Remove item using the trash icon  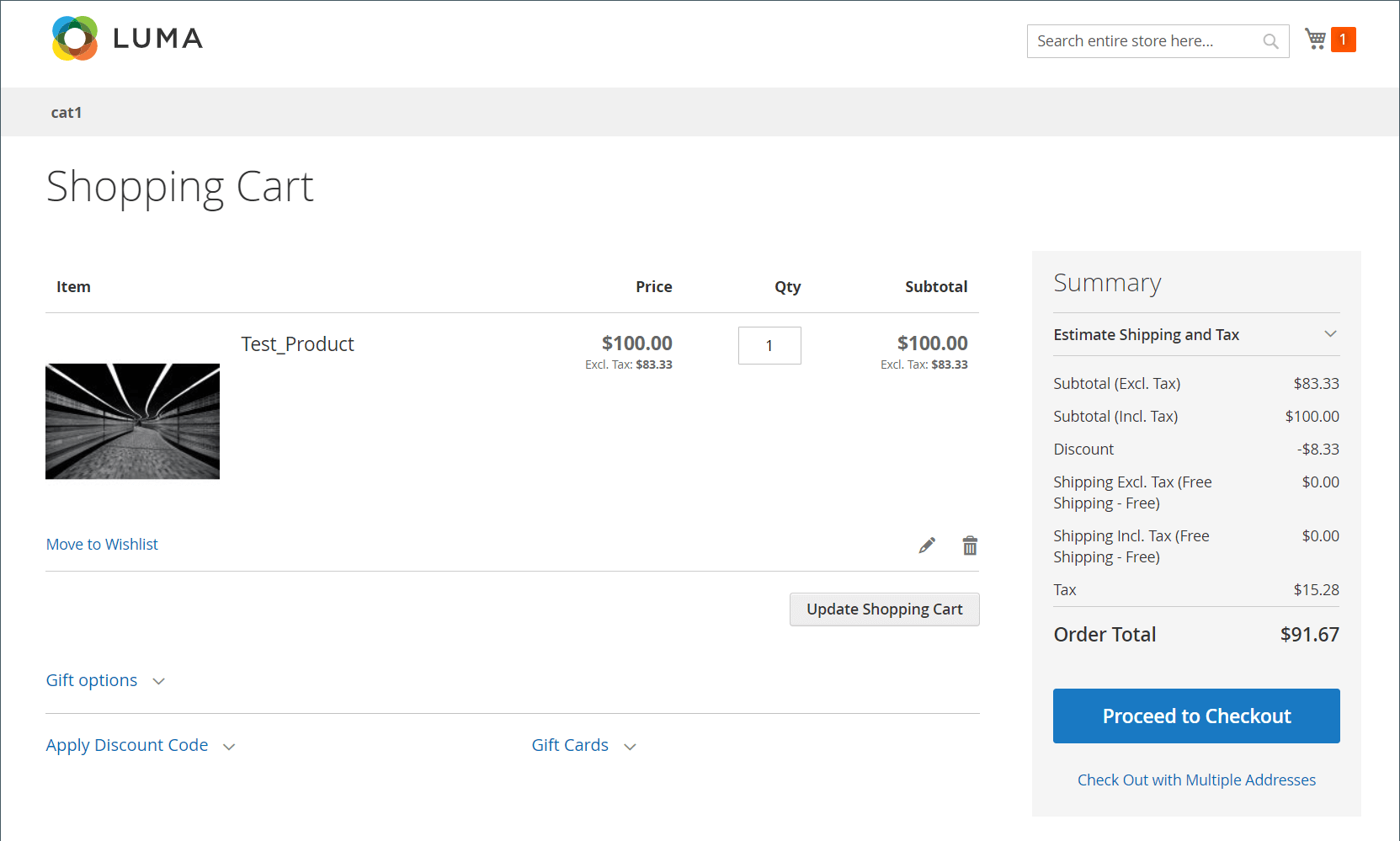tap(970, 546)
